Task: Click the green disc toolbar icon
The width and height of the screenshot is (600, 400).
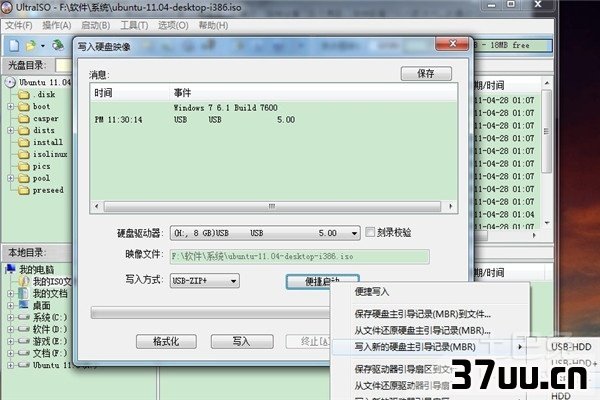Action: 58,45
